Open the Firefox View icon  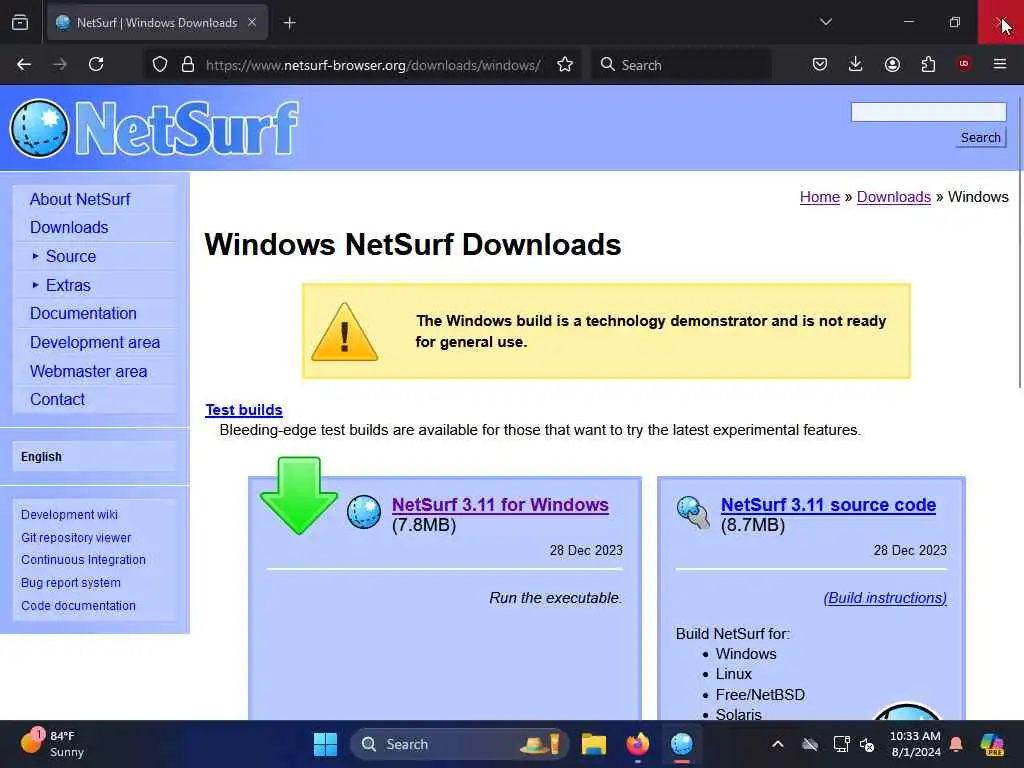(x=20, y=23)
